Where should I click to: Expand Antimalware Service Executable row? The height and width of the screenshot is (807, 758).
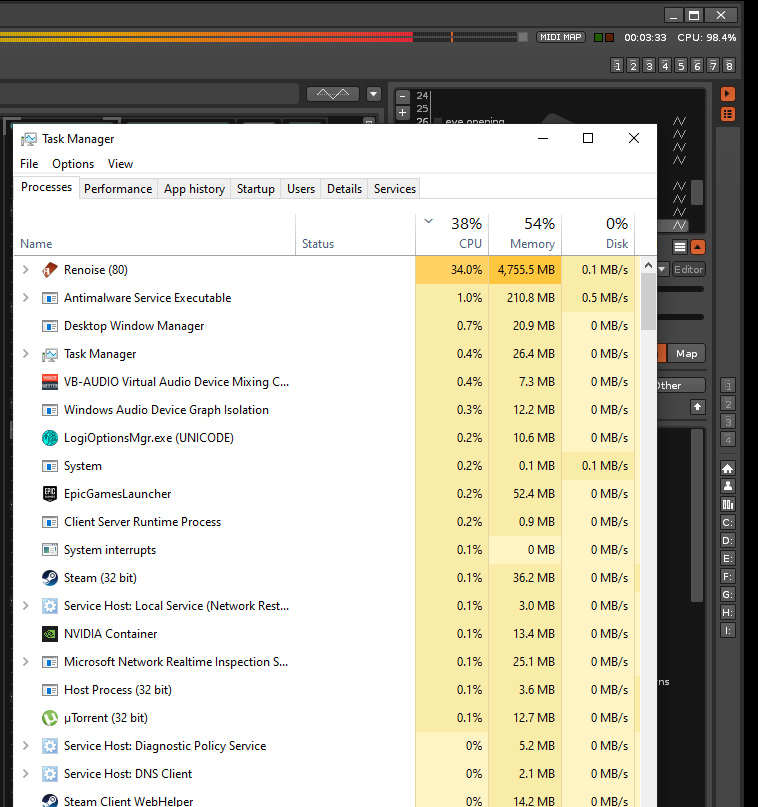tap(26, 297)
